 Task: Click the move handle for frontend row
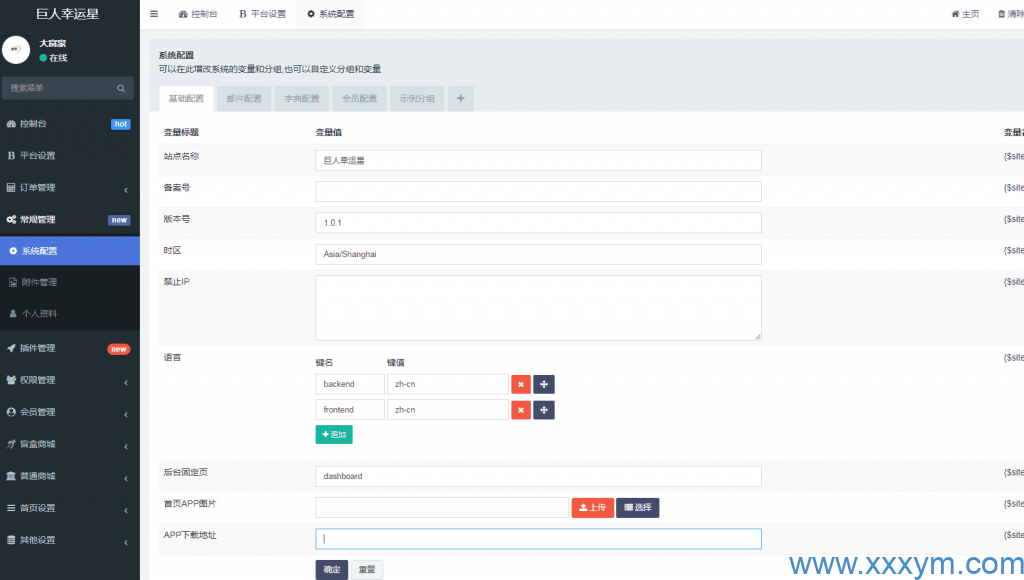click(x=544, y=410)
